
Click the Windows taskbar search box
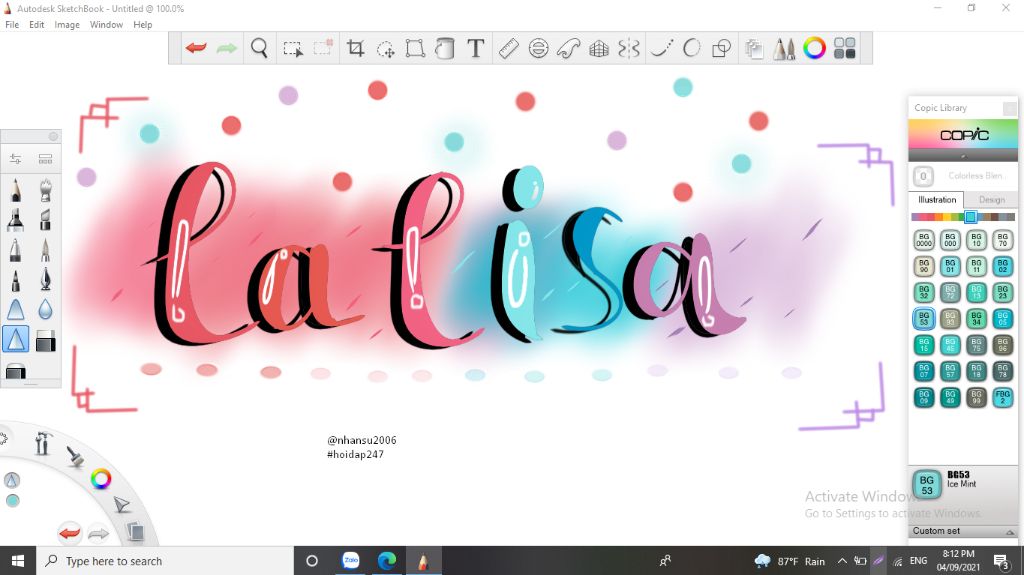pyautogui.click(x=163, y=561)
